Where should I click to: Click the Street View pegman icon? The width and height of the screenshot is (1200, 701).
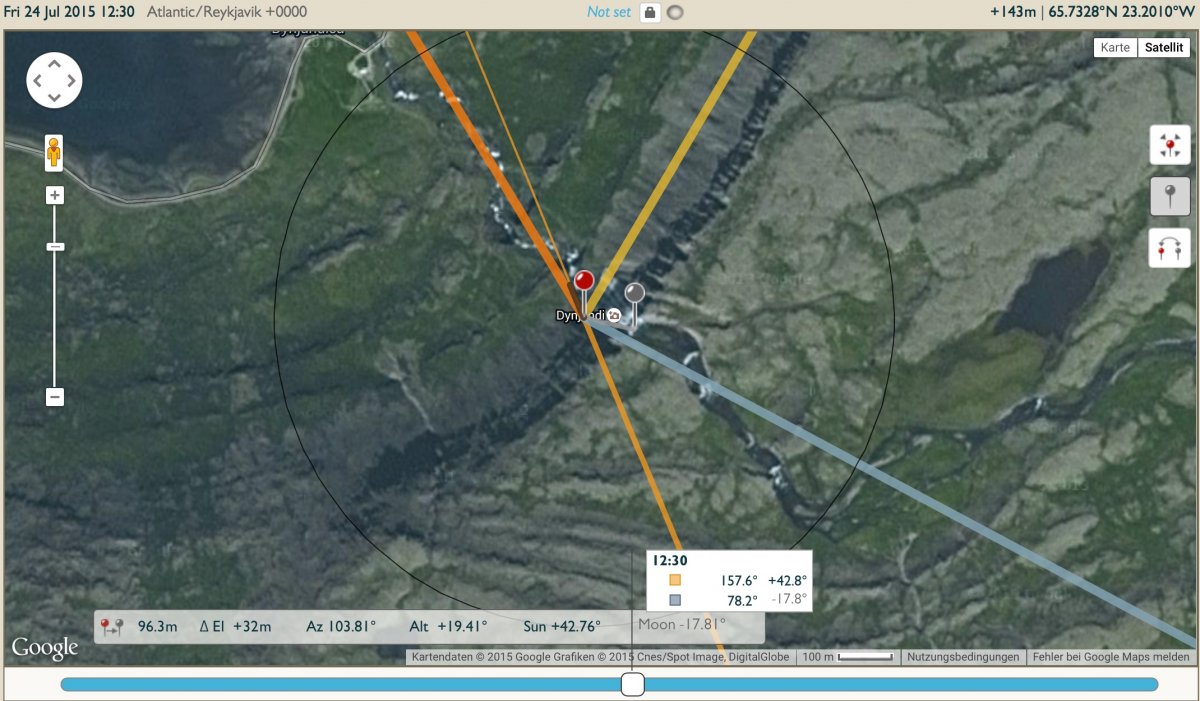[54, 153]
